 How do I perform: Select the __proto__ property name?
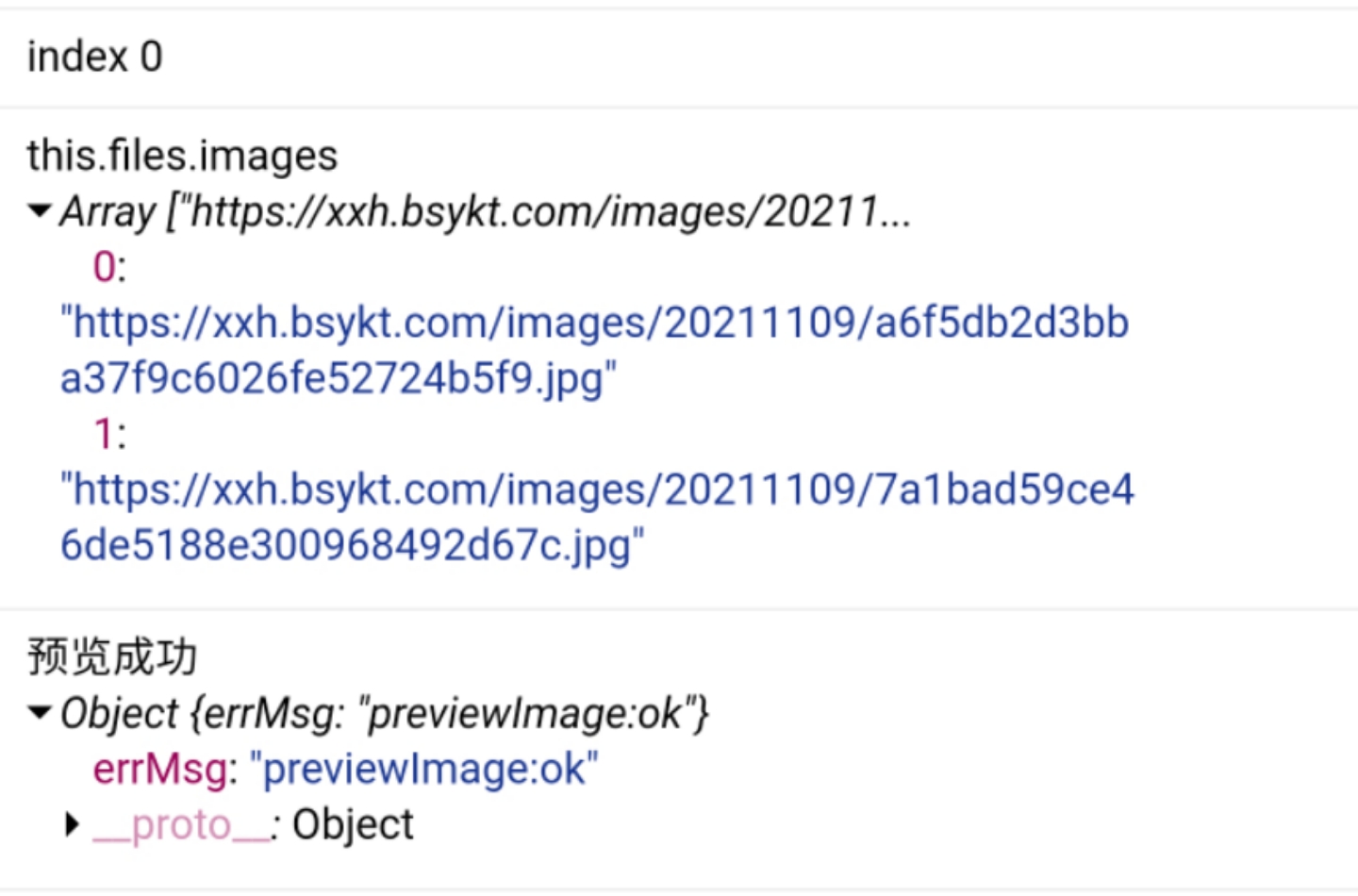click(x=181, y=826)
